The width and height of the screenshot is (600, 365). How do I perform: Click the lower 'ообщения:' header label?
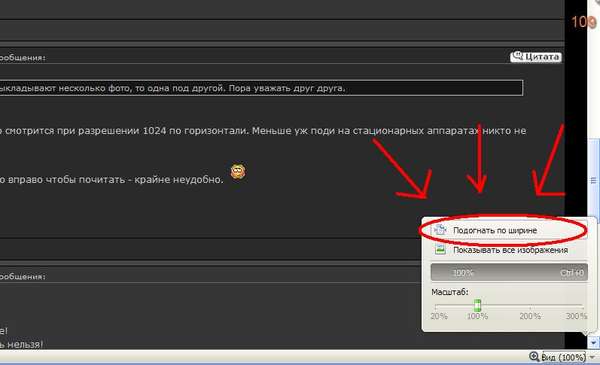tap(23, 276)
